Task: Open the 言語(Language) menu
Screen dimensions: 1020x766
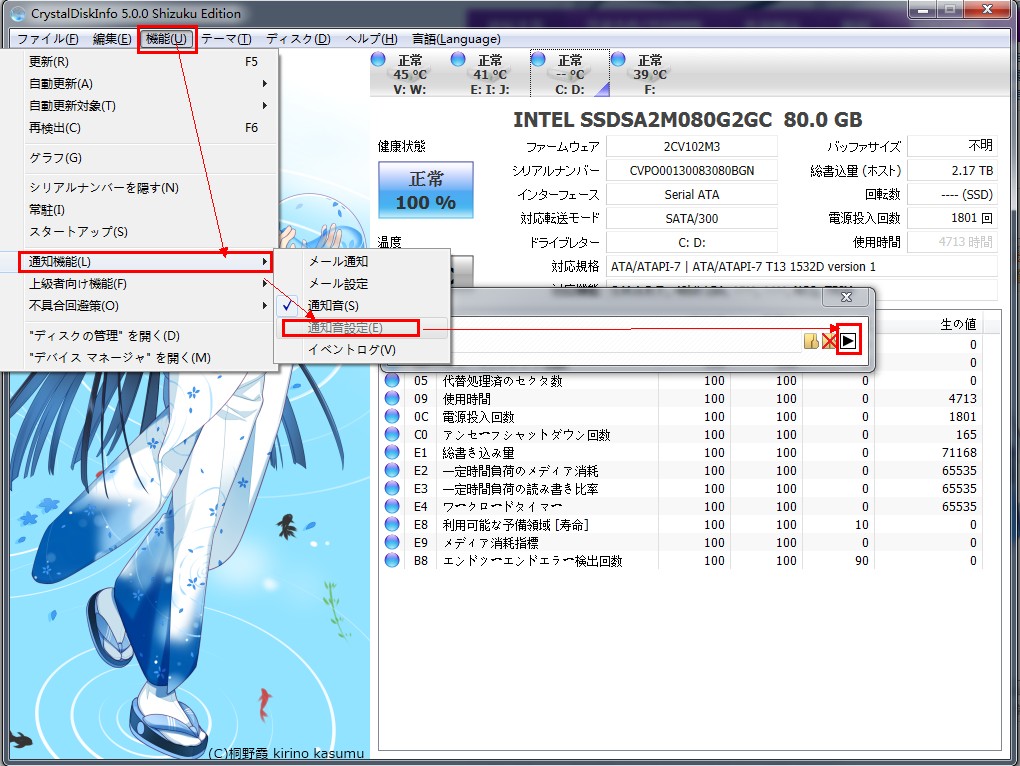Action: coord(456,39)
